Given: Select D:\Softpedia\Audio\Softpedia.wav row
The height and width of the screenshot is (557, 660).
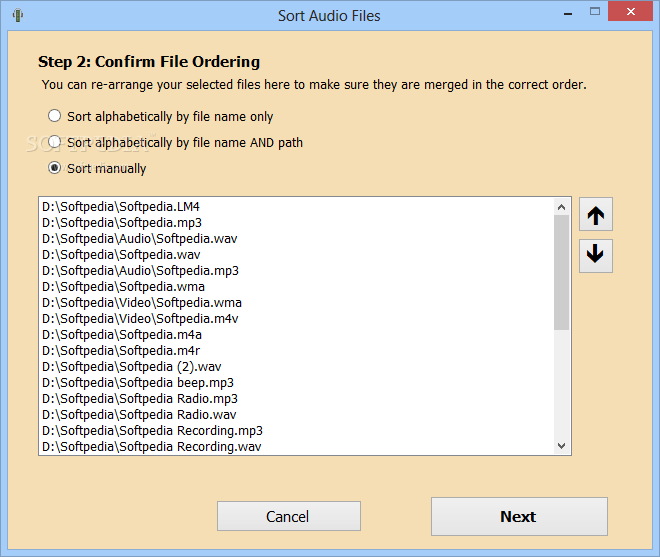Looking at the screenshot, I should click(297, 239).
